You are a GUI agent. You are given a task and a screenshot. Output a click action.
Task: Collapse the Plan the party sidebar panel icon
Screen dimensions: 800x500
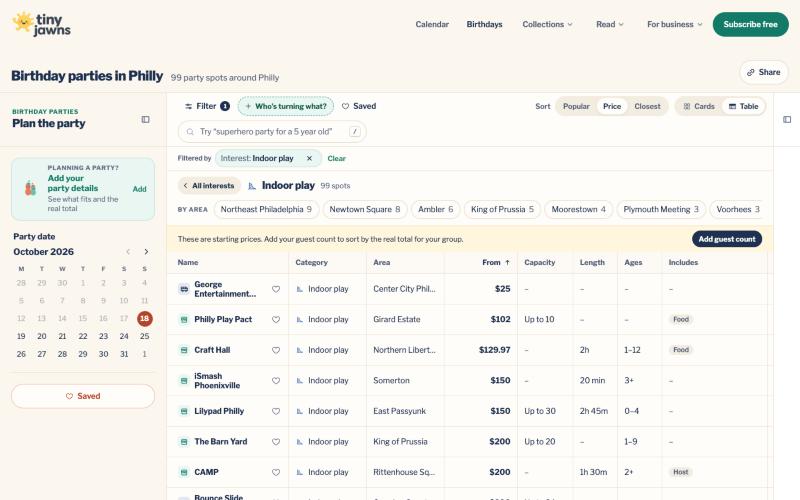[x=145, y=119]
